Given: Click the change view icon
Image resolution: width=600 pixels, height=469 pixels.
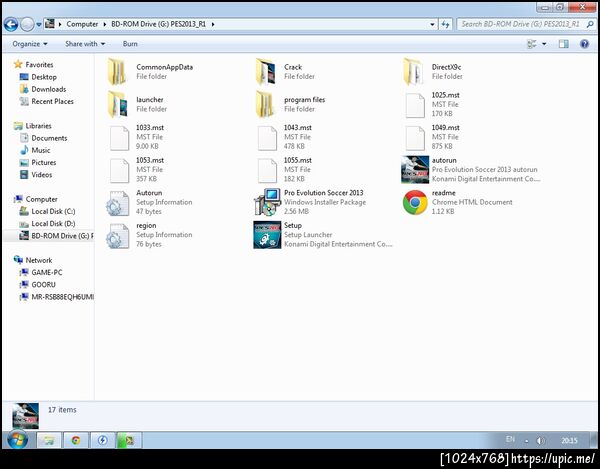Looking at the screenshot, I should (x=532, y=44).
